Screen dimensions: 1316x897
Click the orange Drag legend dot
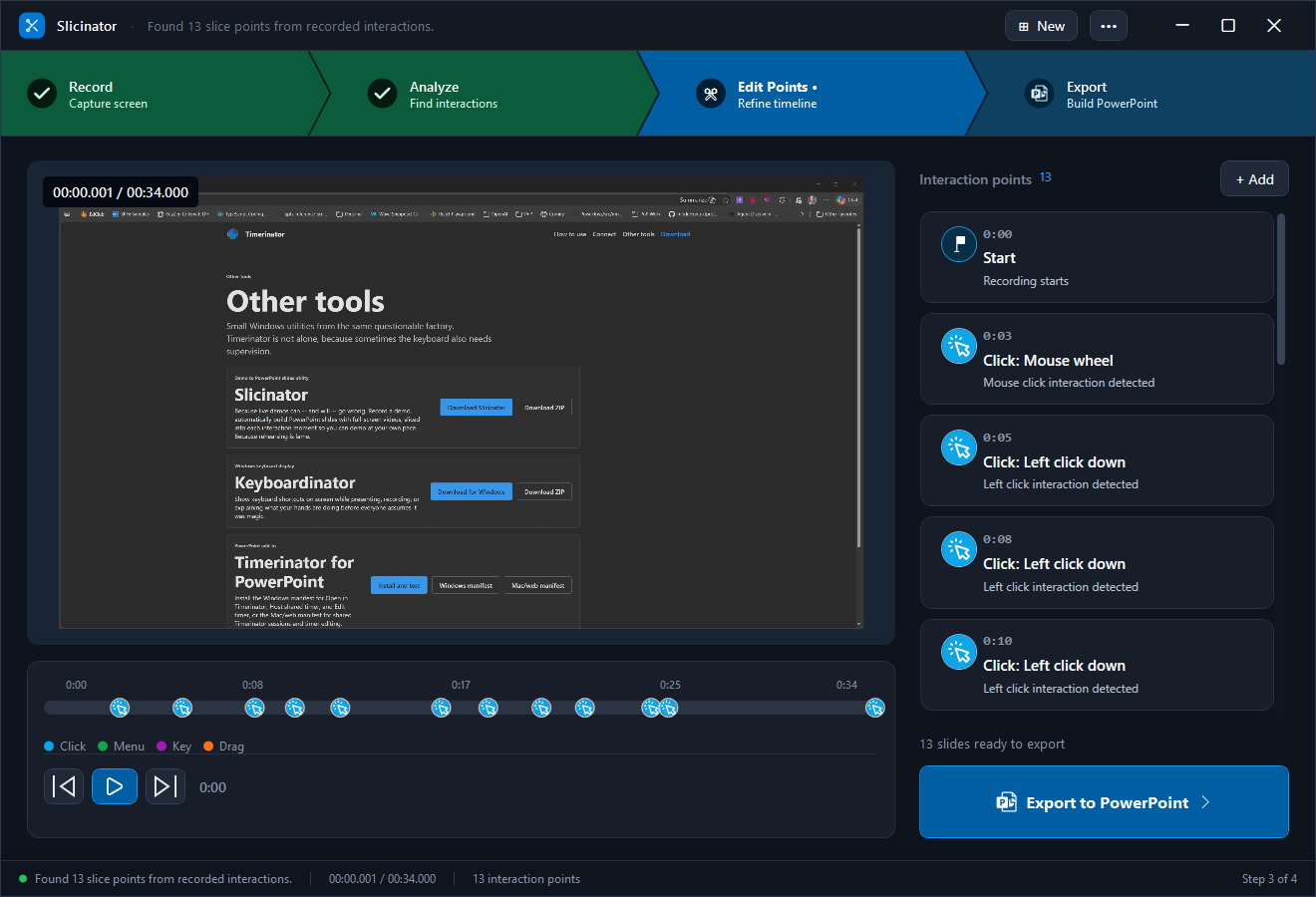(x=208, y=747)
